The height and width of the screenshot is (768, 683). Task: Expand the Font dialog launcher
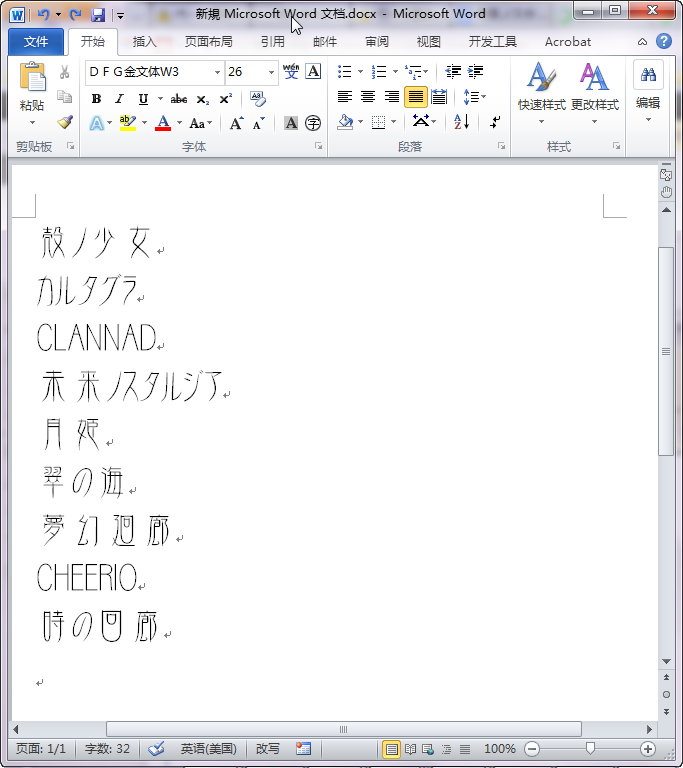(318, 146)
